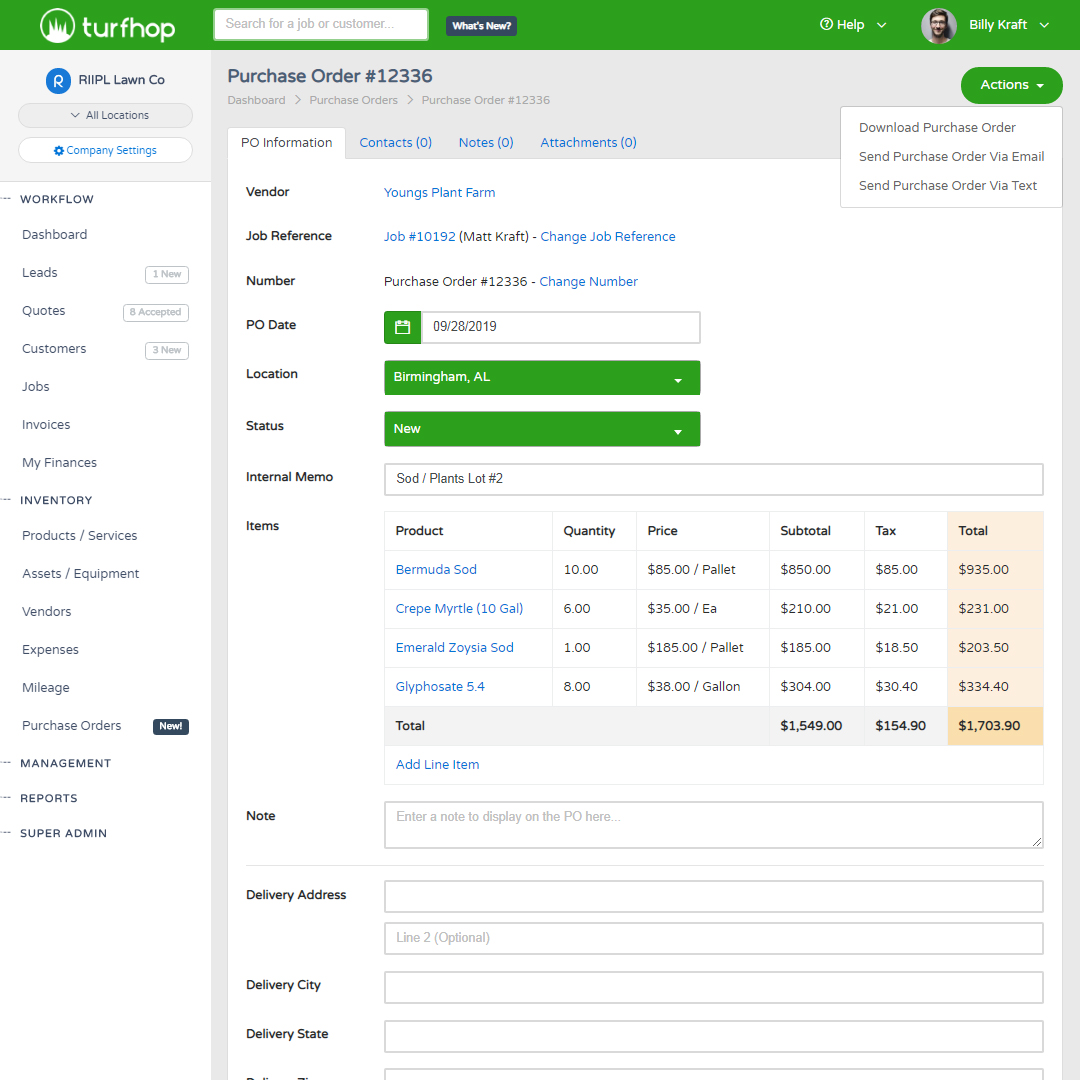Expand the All Locations selector
The image size is (1080, 1080).
coord(105,116)
